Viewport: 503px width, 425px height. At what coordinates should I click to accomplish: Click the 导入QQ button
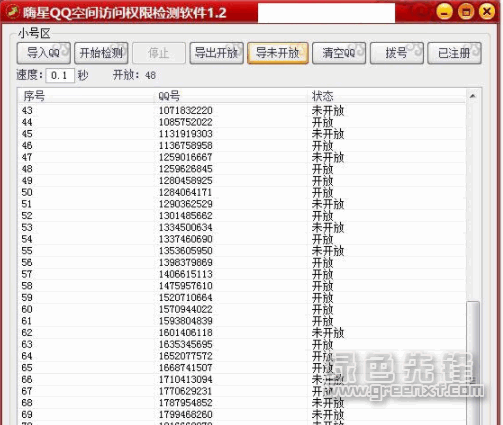point(44,53)
